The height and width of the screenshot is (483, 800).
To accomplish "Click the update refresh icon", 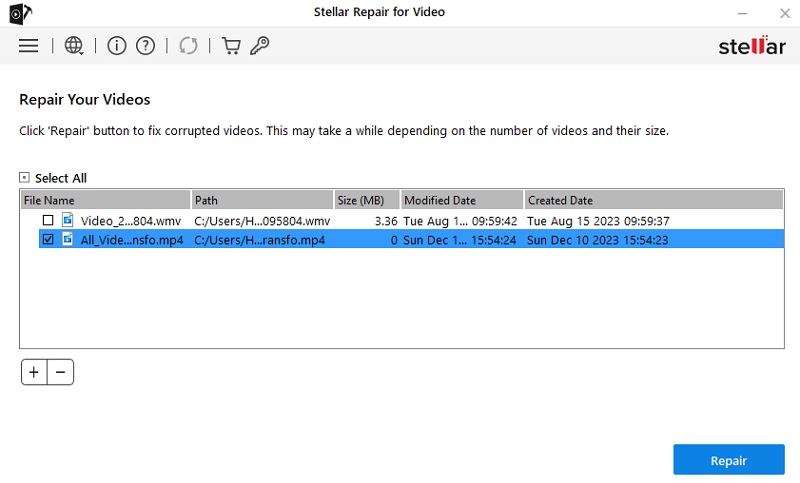I will tap(188, 46).
